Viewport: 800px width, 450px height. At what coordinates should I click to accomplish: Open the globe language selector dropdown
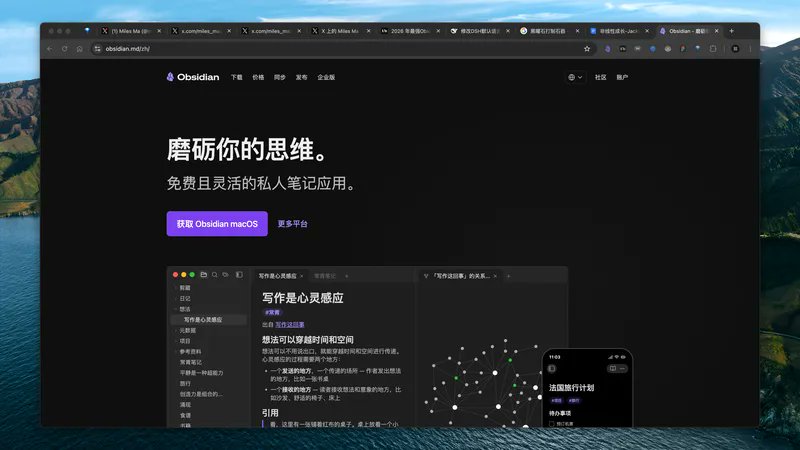575,78
